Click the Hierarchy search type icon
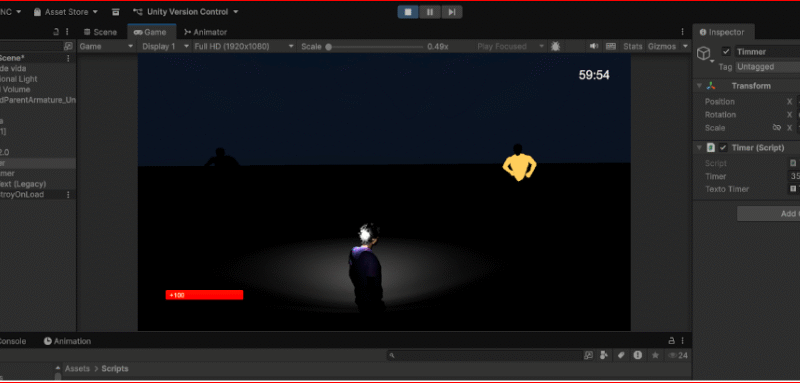Image resolution: width=800 pixels, height=383 pixels. tap(68, 46)
